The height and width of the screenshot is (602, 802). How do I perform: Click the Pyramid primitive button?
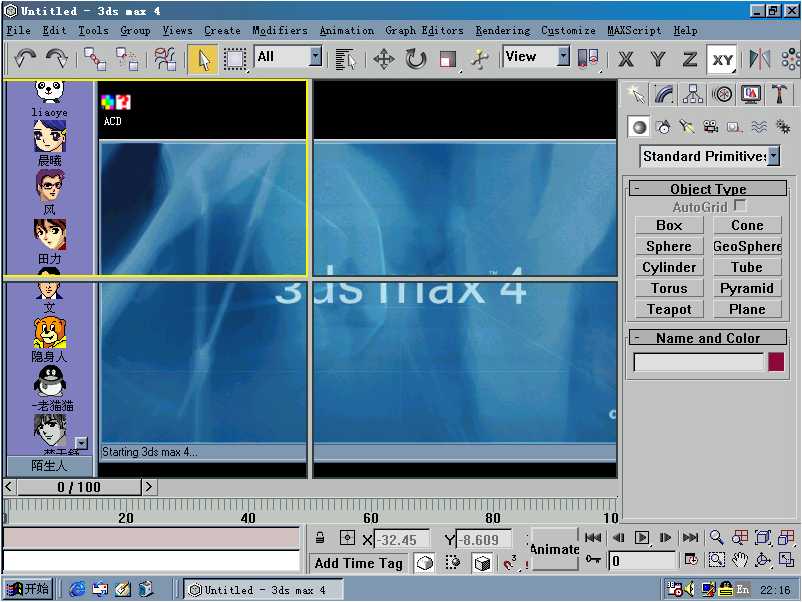click(747, 288)
